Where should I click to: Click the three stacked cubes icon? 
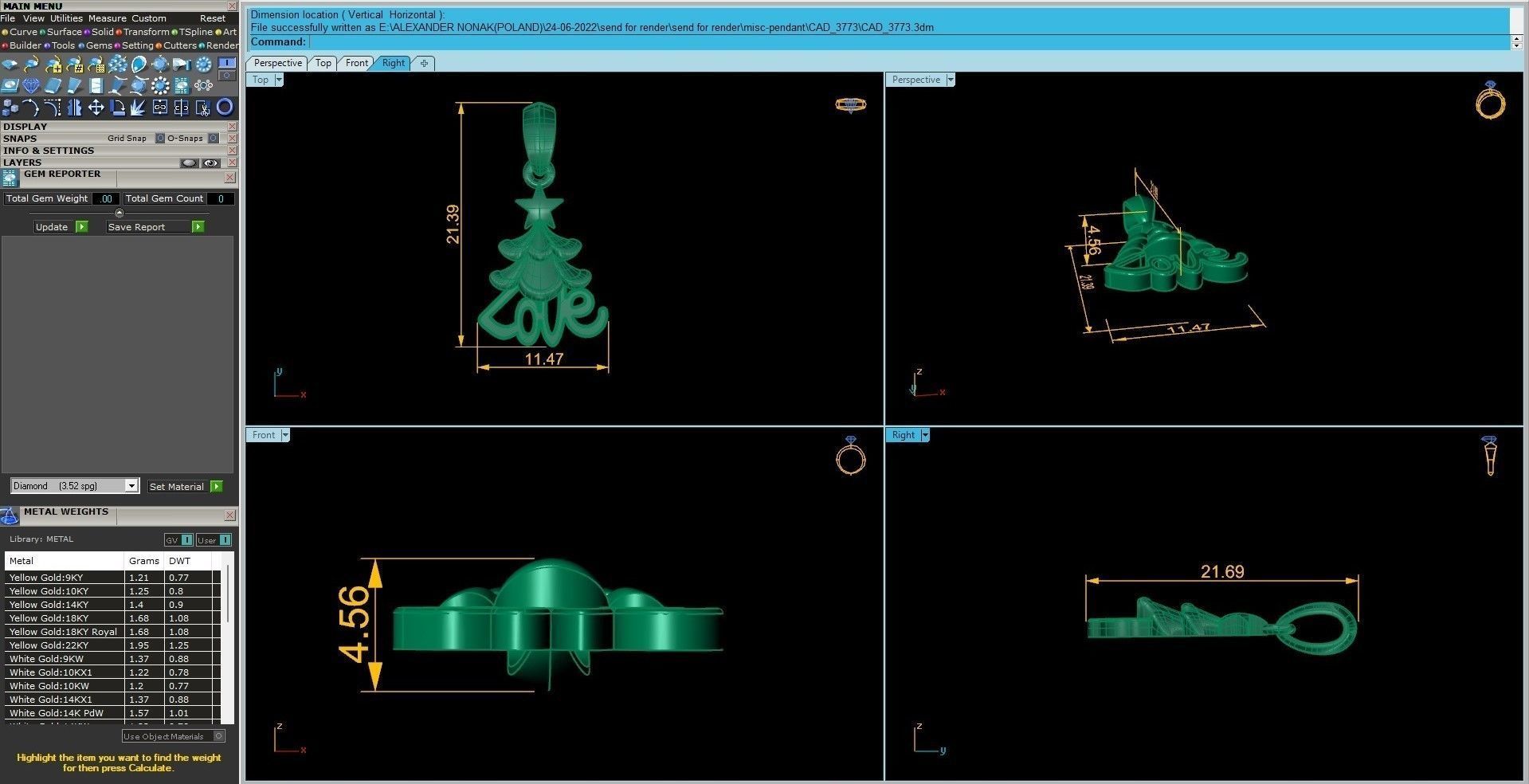pos(10,107)
